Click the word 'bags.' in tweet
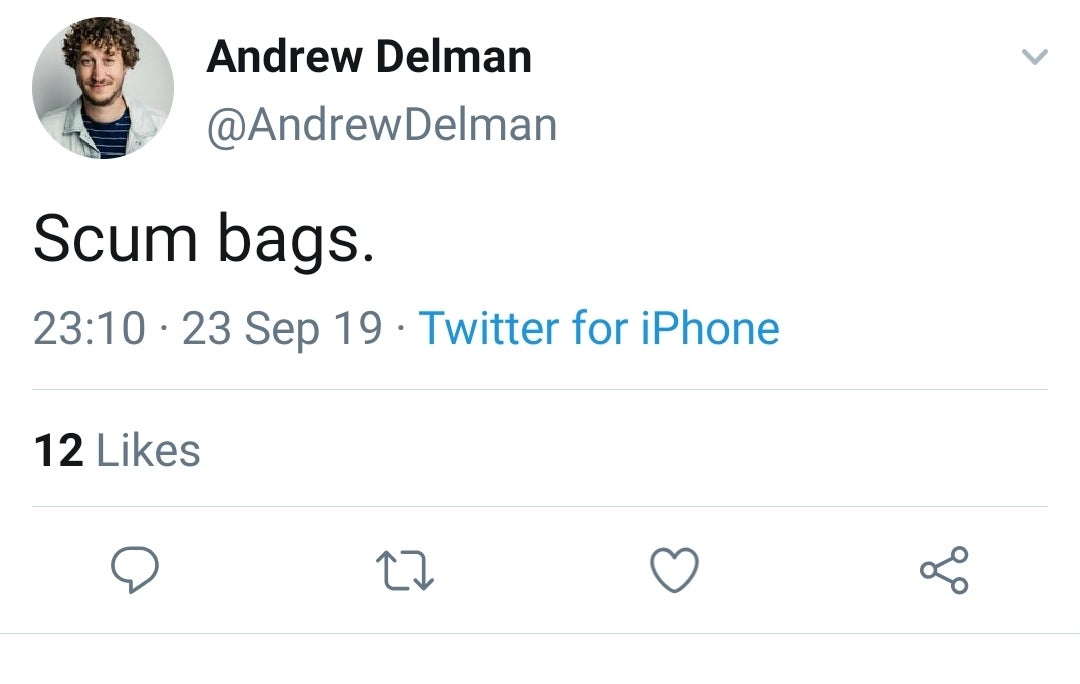The image size is (1080, 684). (297, 240)
